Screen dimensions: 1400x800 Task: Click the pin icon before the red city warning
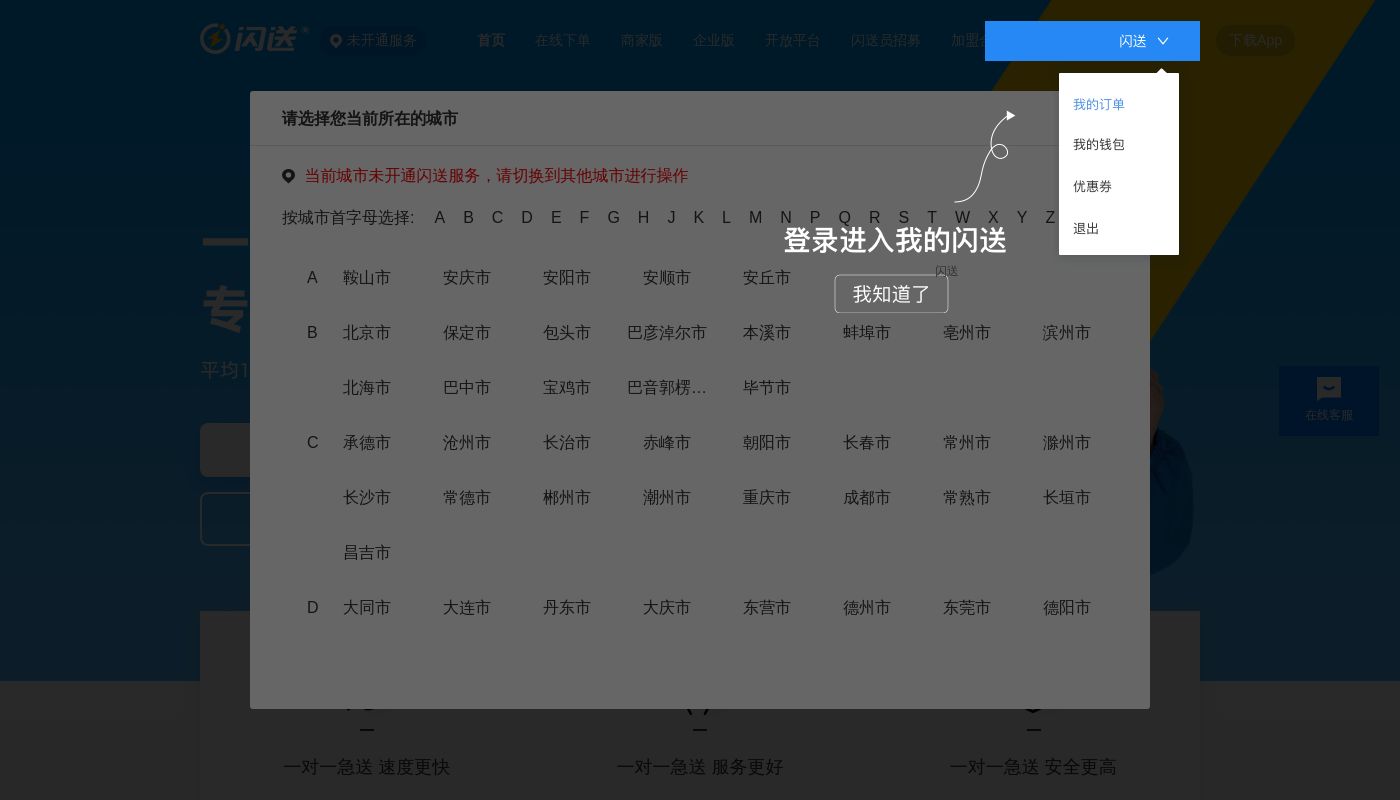pos(288,176)
